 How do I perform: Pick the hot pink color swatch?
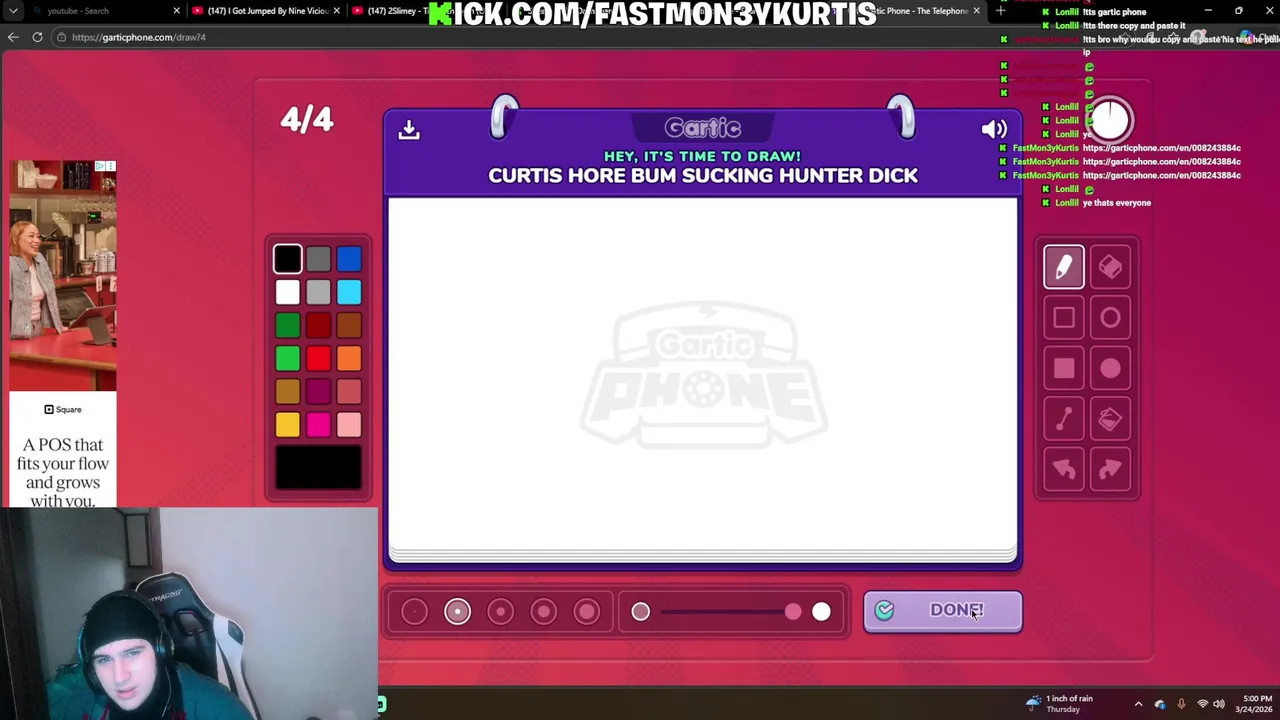coord(318,425)
